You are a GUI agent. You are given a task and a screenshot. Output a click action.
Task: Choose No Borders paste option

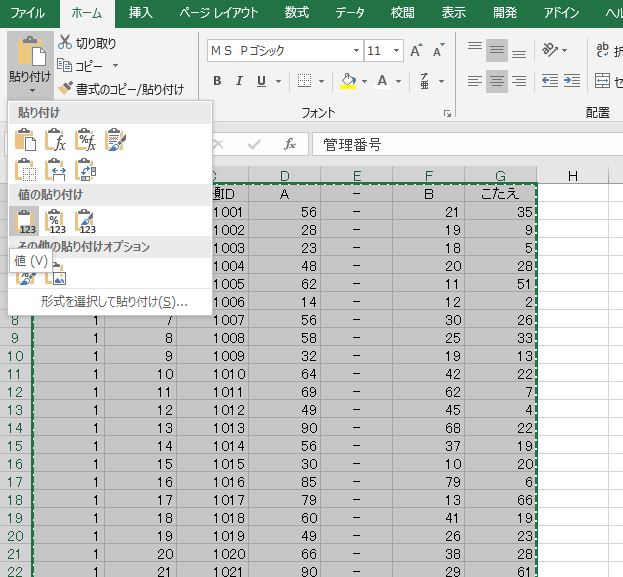pyautogui.click(x=25, y=170)
